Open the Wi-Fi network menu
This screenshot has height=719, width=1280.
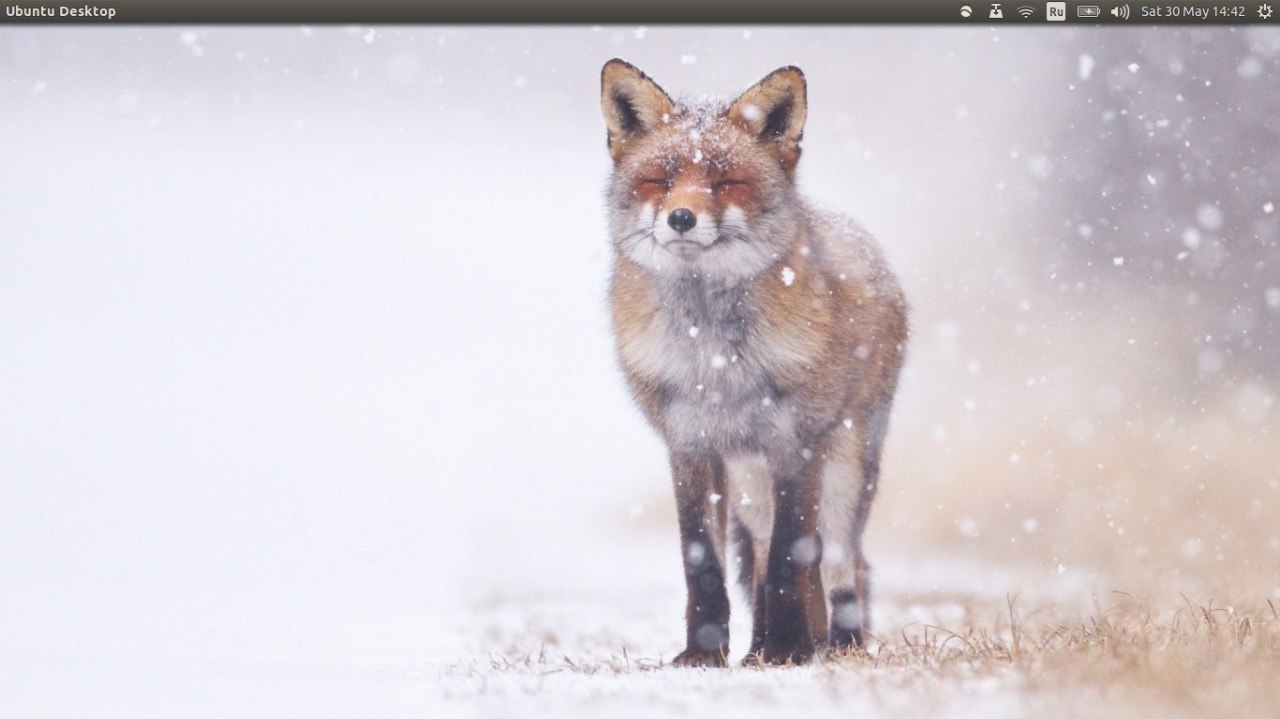click(1026, 12)
